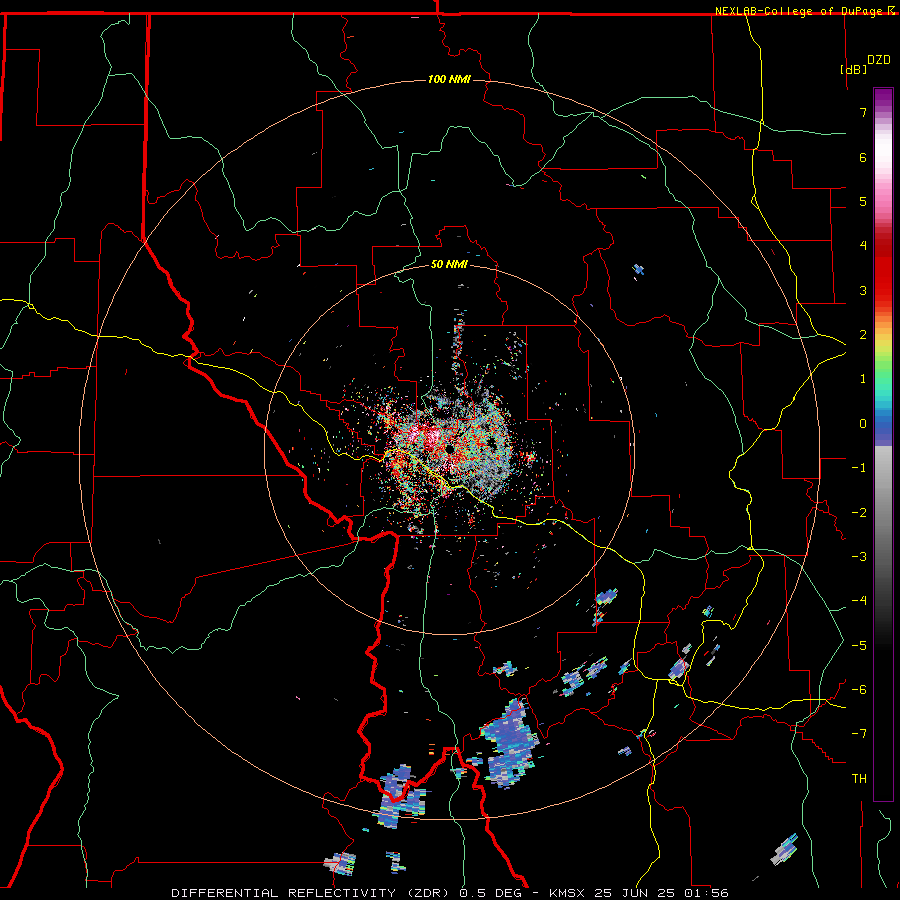Click the -3 value on color scale

(x=859, y=557)
